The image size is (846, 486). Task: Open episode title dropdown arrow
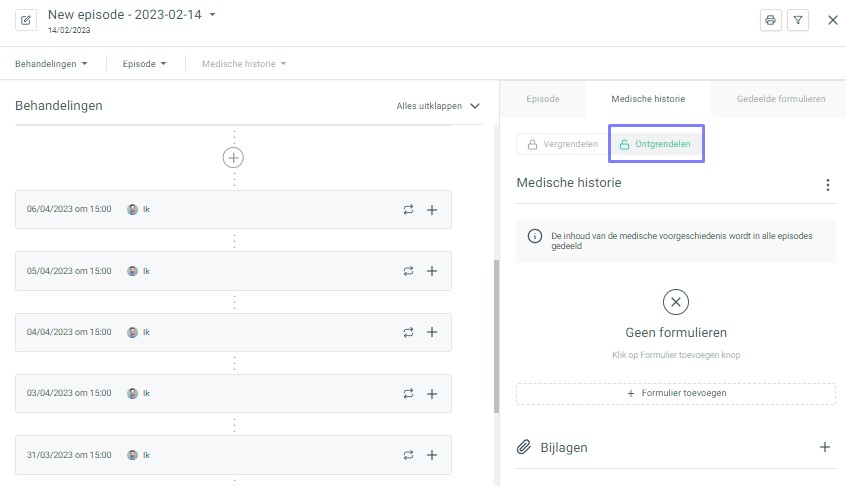point(213,15)
